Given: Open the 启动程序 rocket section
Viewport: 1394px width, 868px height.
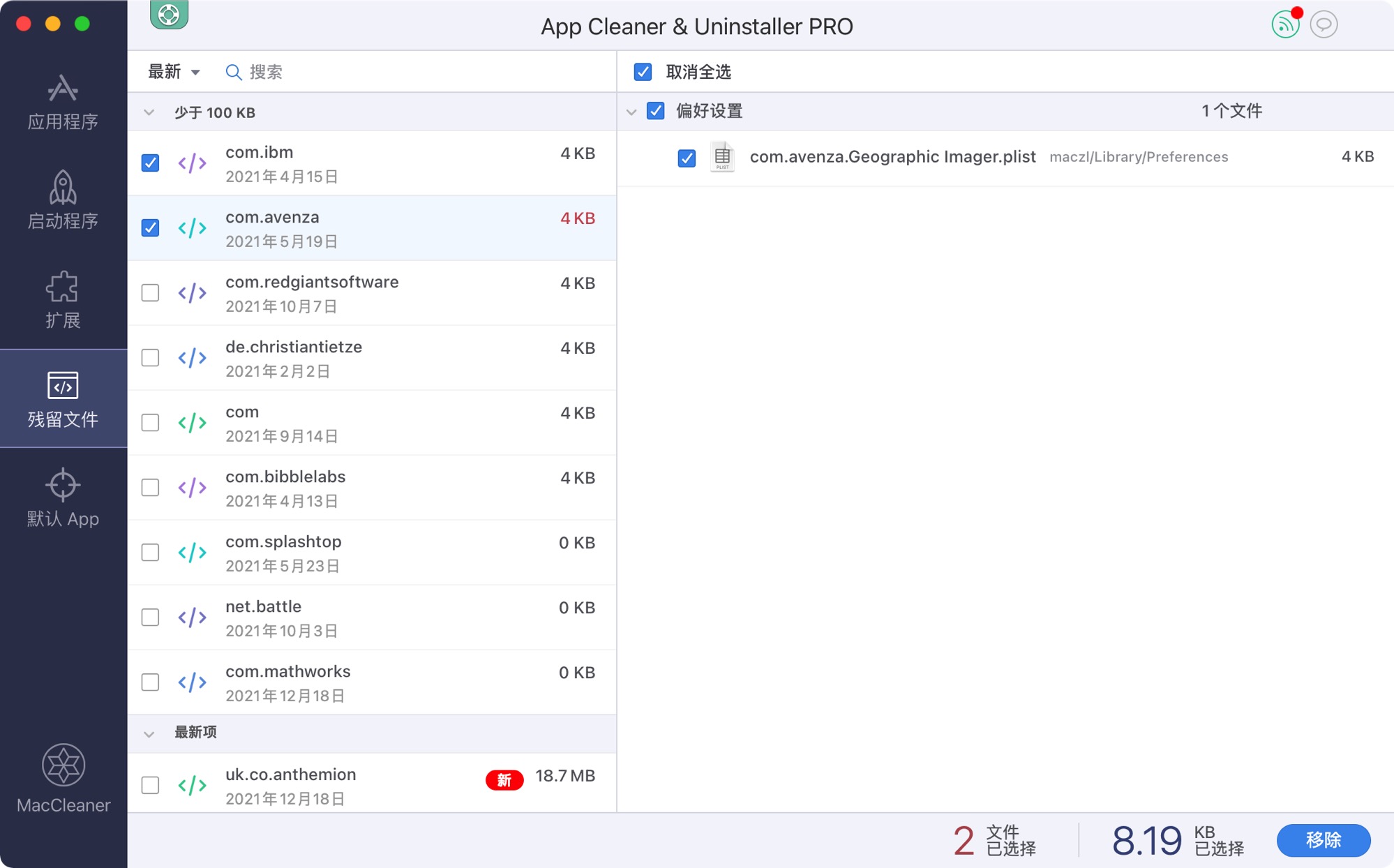Looking at the screenshot, I should tap(63, 200).
